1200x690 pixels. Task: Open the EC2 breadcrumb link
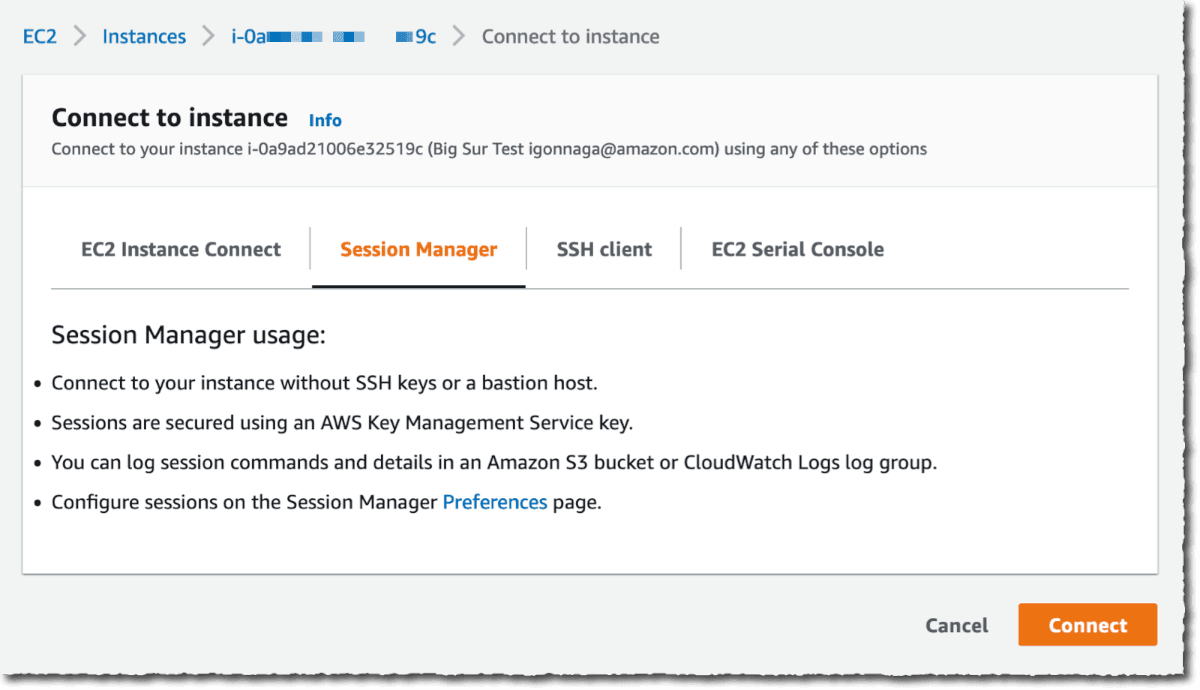(x=40, y=37)
